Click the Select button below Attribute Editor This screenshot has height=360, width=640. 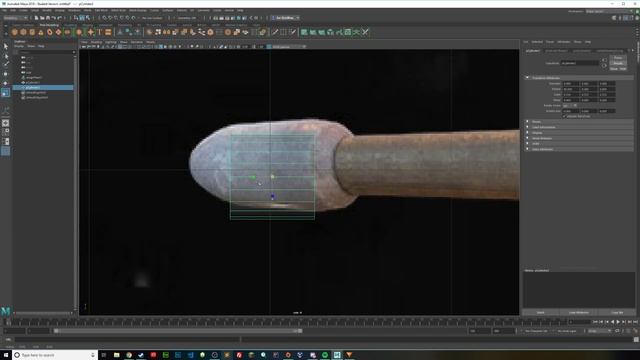[540, 313]
